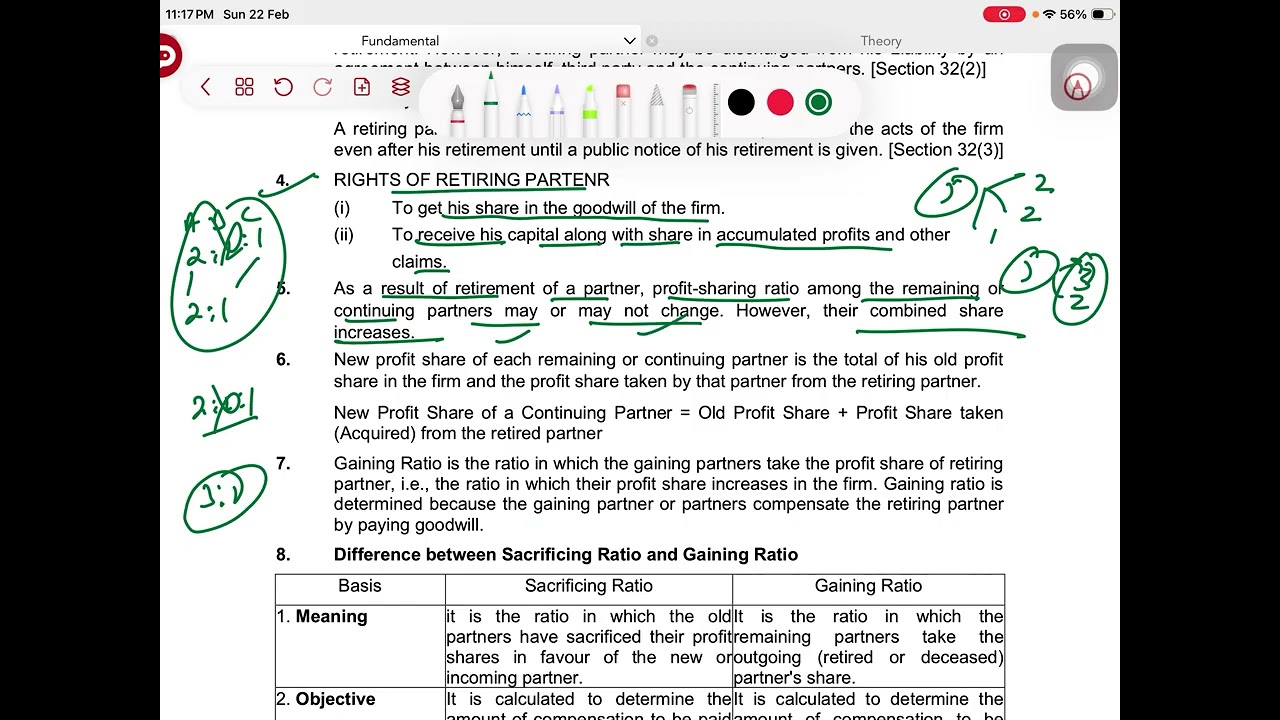Image resolution: width=1280 pixels, height=720 pixels.
Task: Open the page thumbnails grid view
Action: coord(244,87)
